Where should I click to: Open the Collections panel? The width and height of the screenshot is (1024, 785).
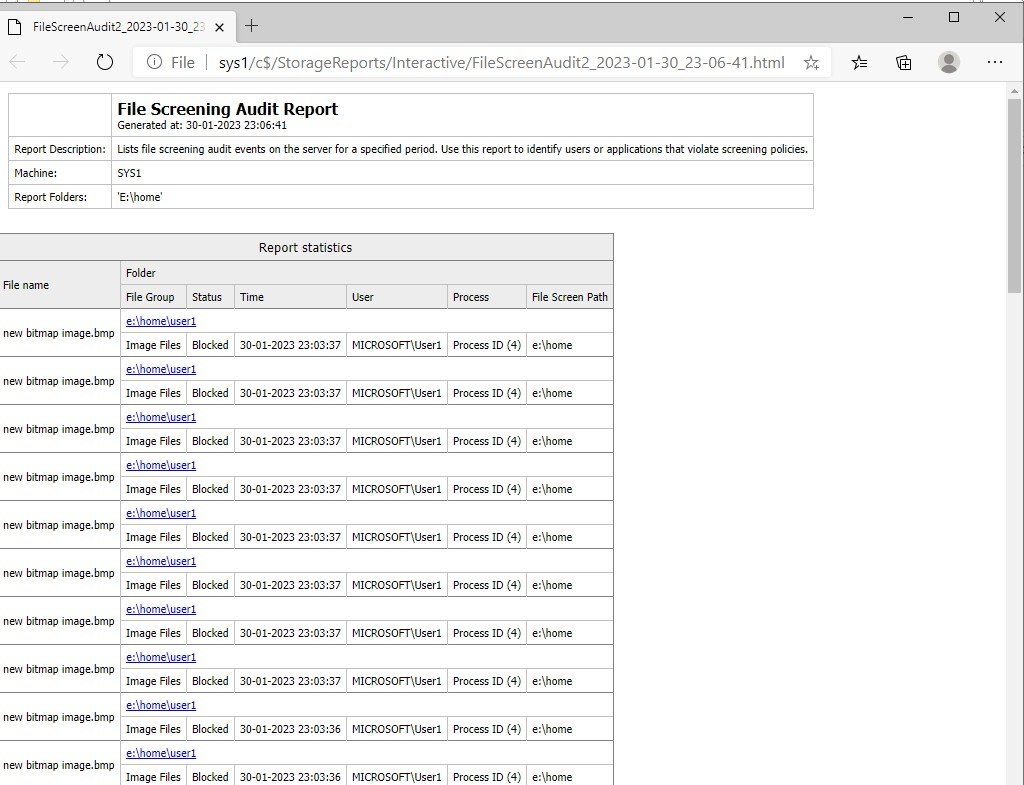(x=904, y=63)
